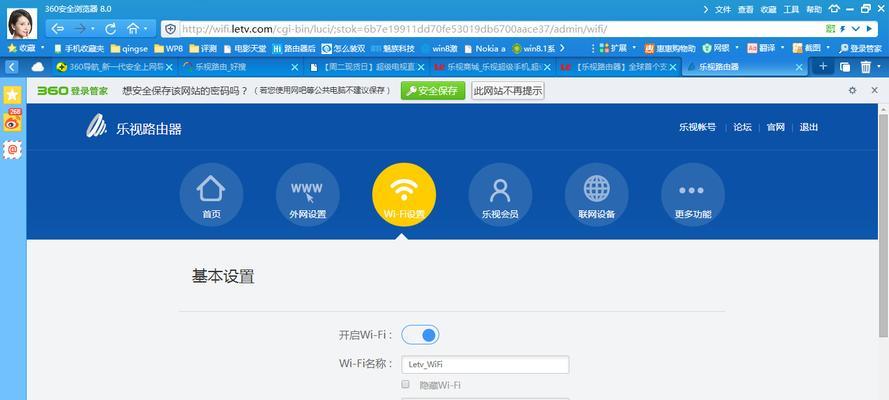889x400 pixels.
Task: Open a new tab with plus icon
Action: coord(823,66)
